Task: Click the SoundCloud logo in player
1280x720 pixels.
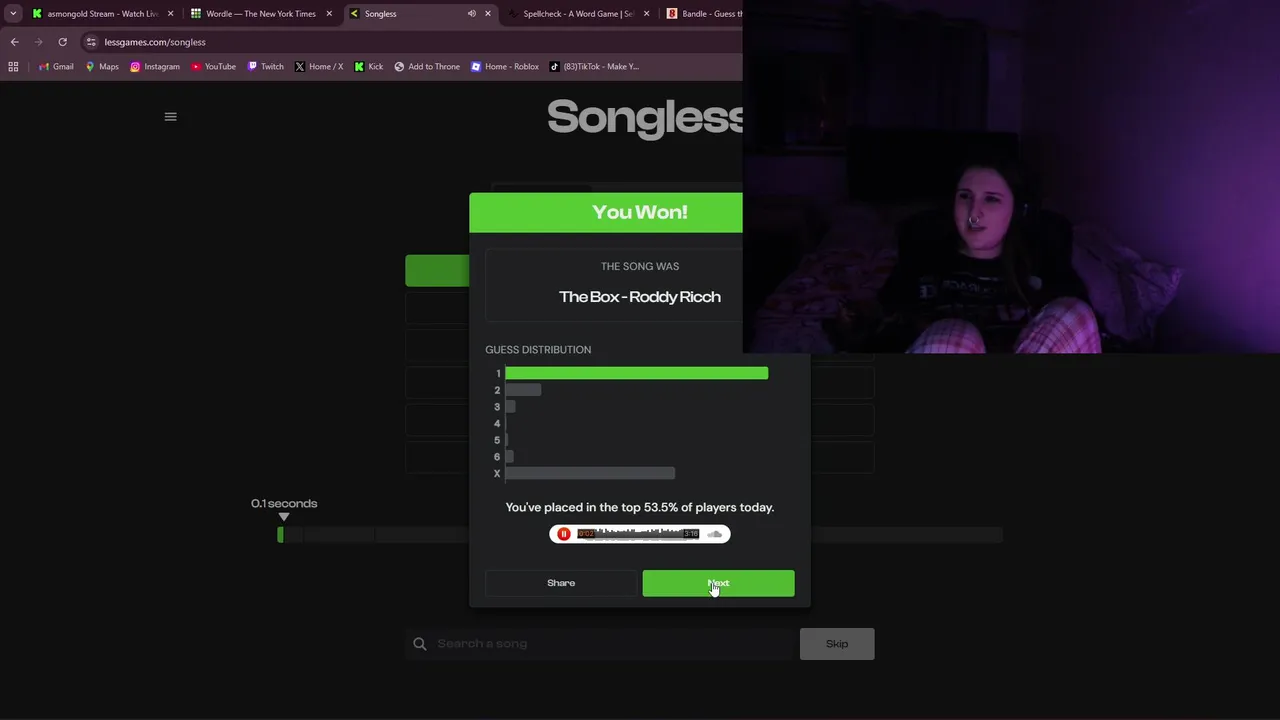Action: tap(714, 534)
